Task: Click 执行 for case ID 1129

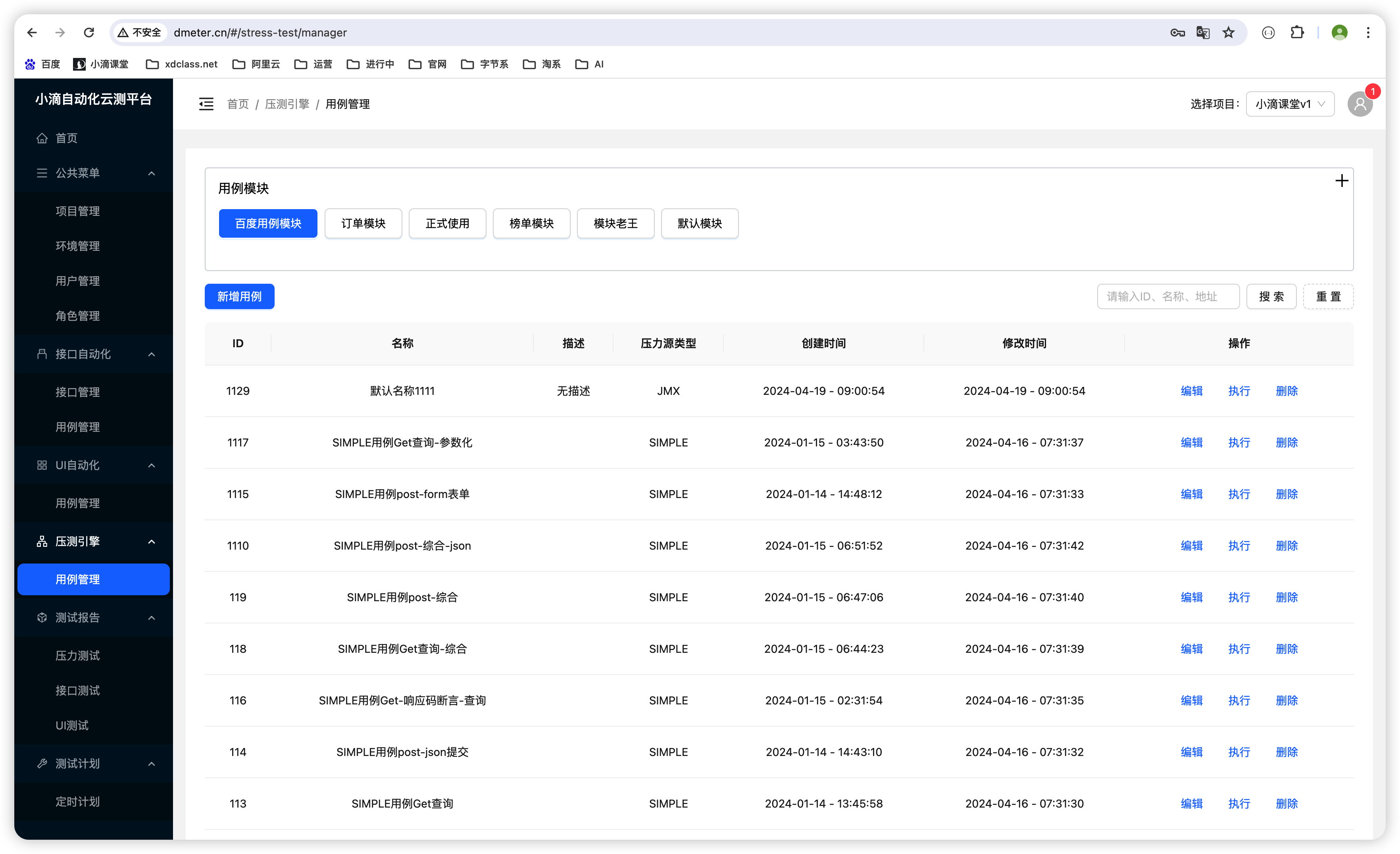Action: [1238, 391]
